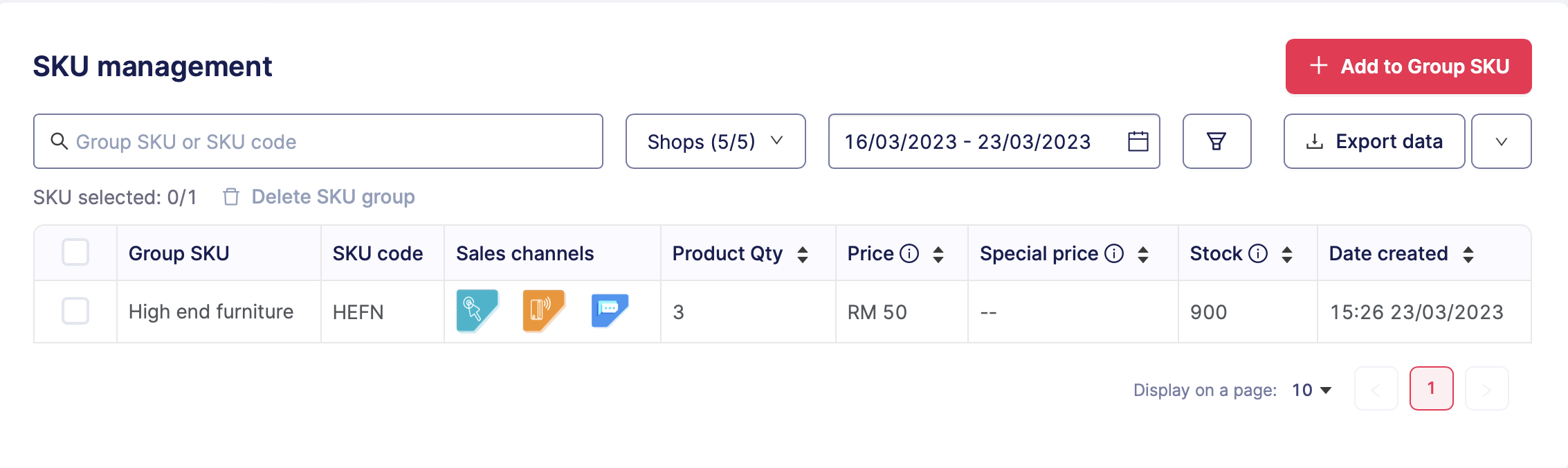Click the blue chat sales channel icon
The height and width of the screenshot is (468, 1568).
point(610,310)
